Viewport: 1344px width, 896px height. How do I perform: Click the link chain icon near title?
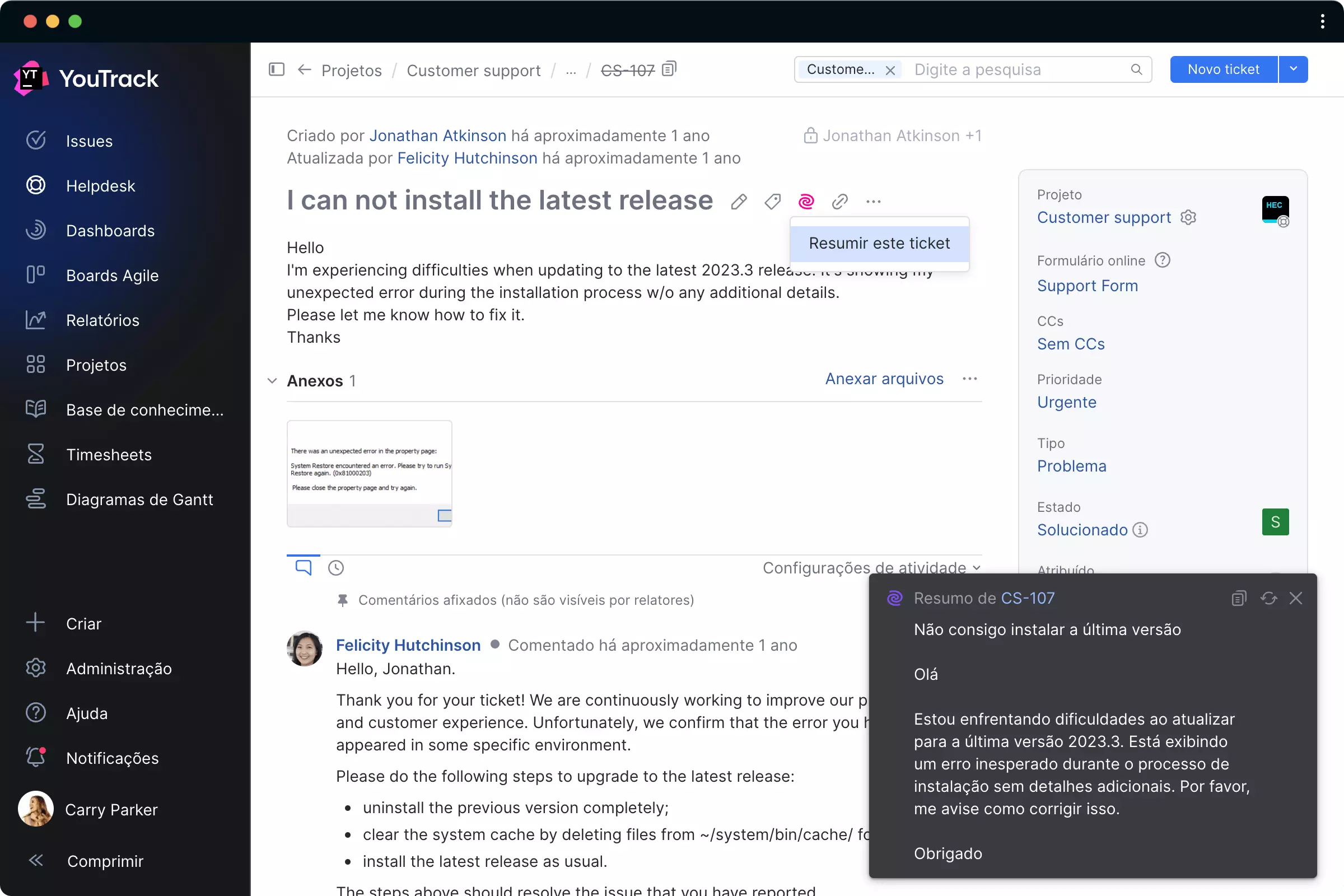(x=839, y=201)
